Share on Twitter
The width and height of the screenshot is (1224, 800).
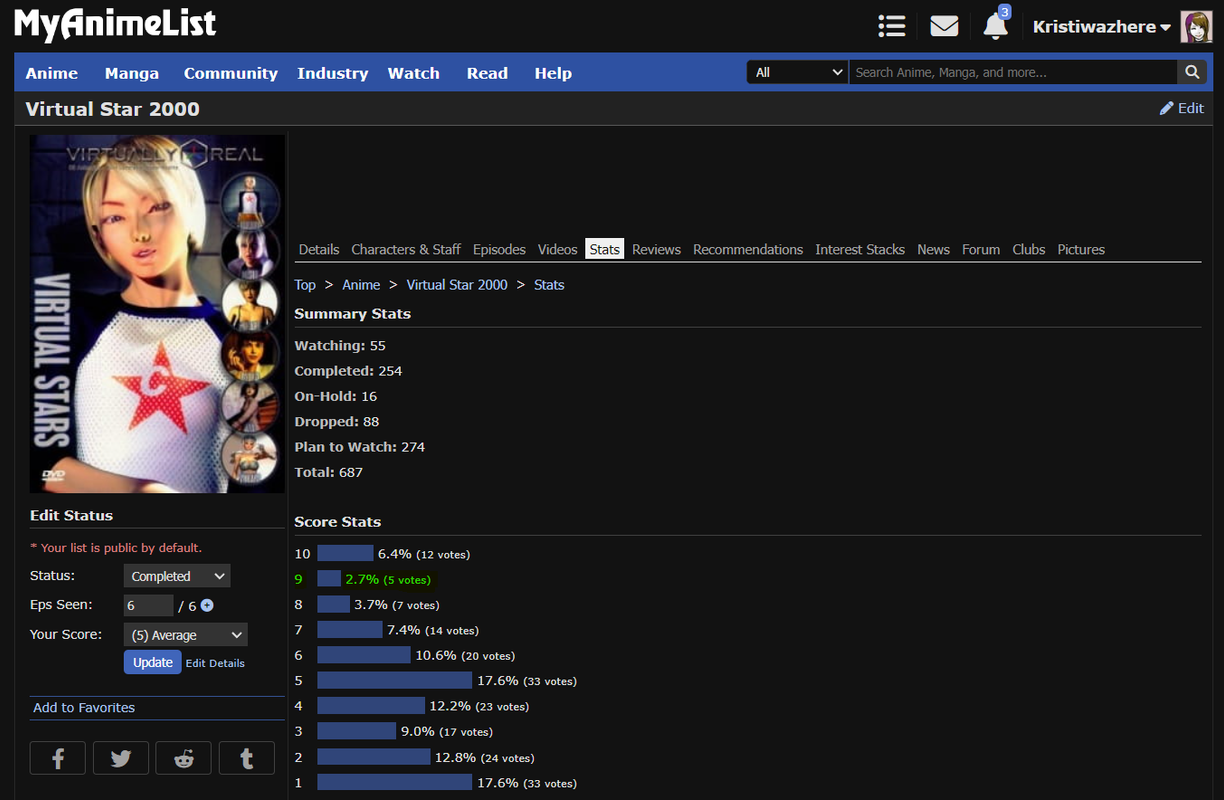coord(121,758)
